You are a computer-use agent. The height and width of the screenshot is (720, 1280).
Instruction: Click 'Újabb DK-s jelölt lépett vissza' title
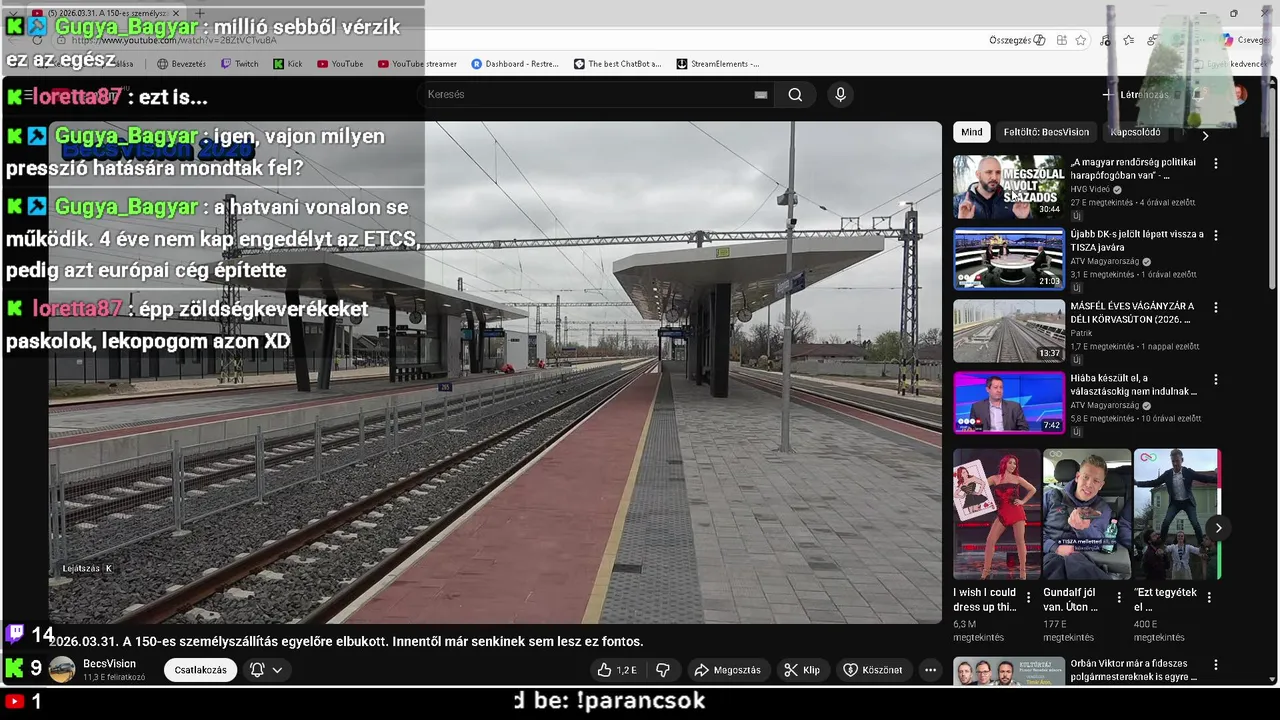click(1137, 241)
